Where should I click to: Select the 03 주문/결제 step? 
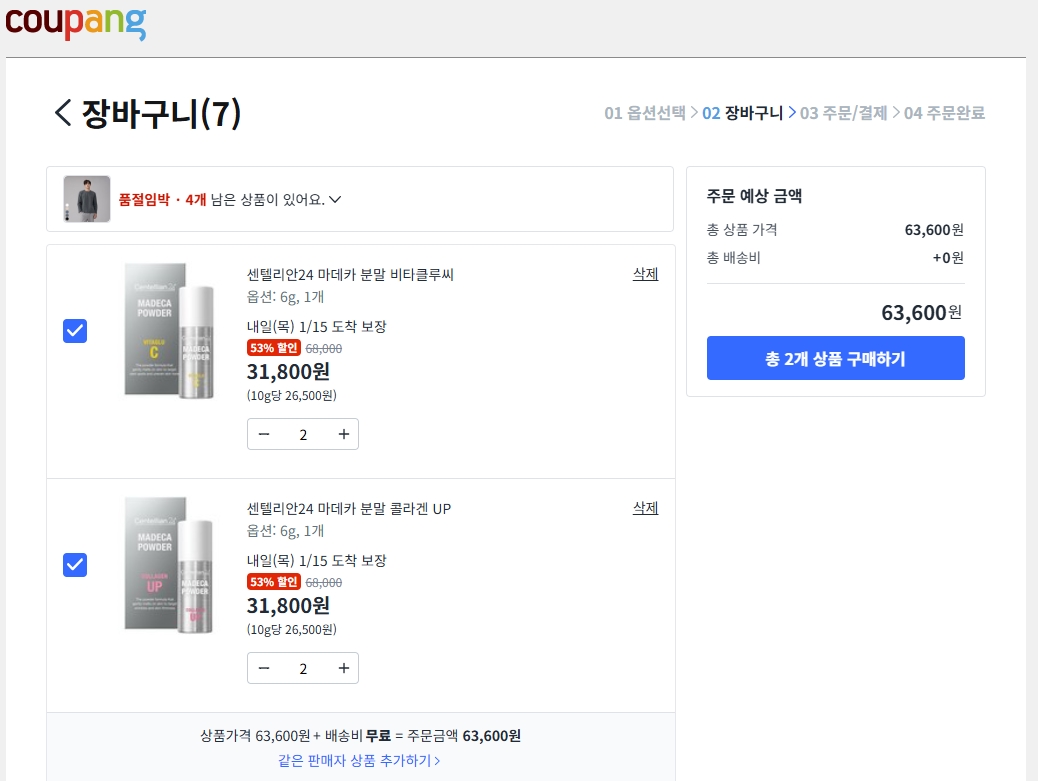coord(843,113)
